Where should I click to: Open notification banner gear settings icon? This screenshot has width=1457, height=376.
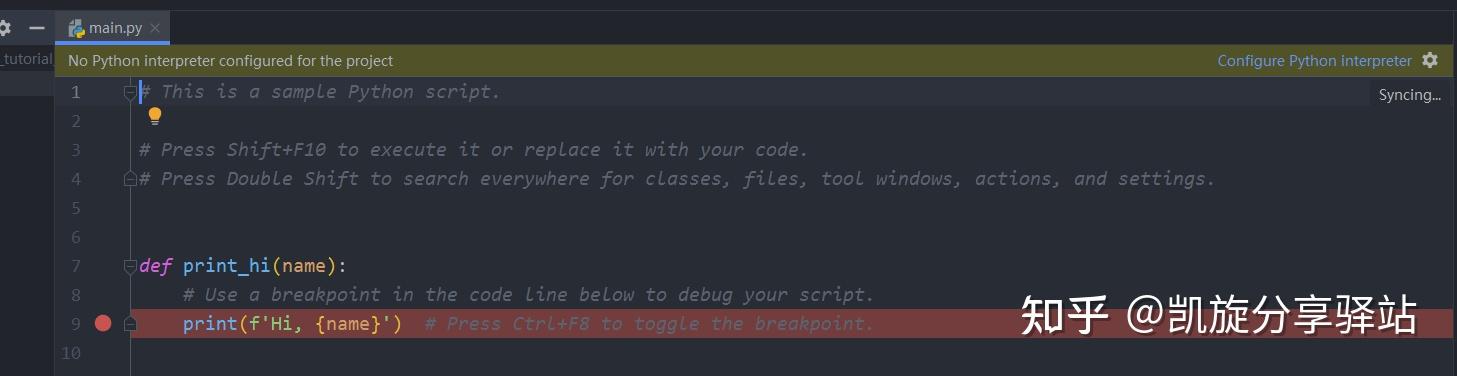(x=1430, y=60)
